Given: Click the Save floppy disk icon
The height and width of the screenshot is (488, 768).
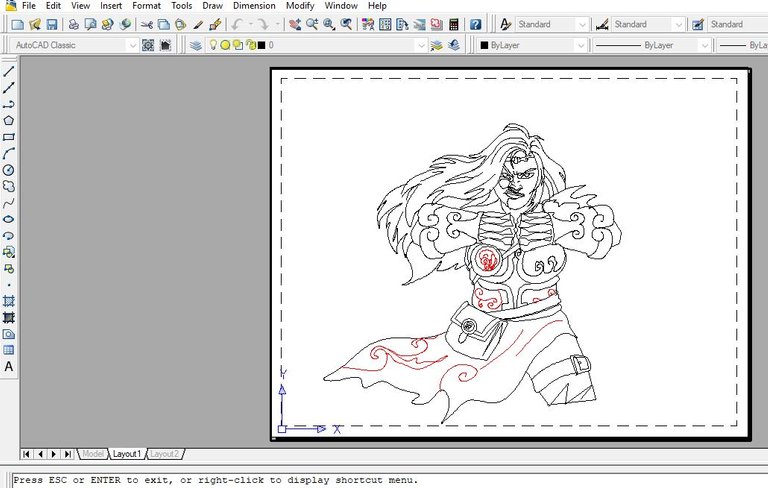Looking at the screenshot, I should [x=52, y=24].
